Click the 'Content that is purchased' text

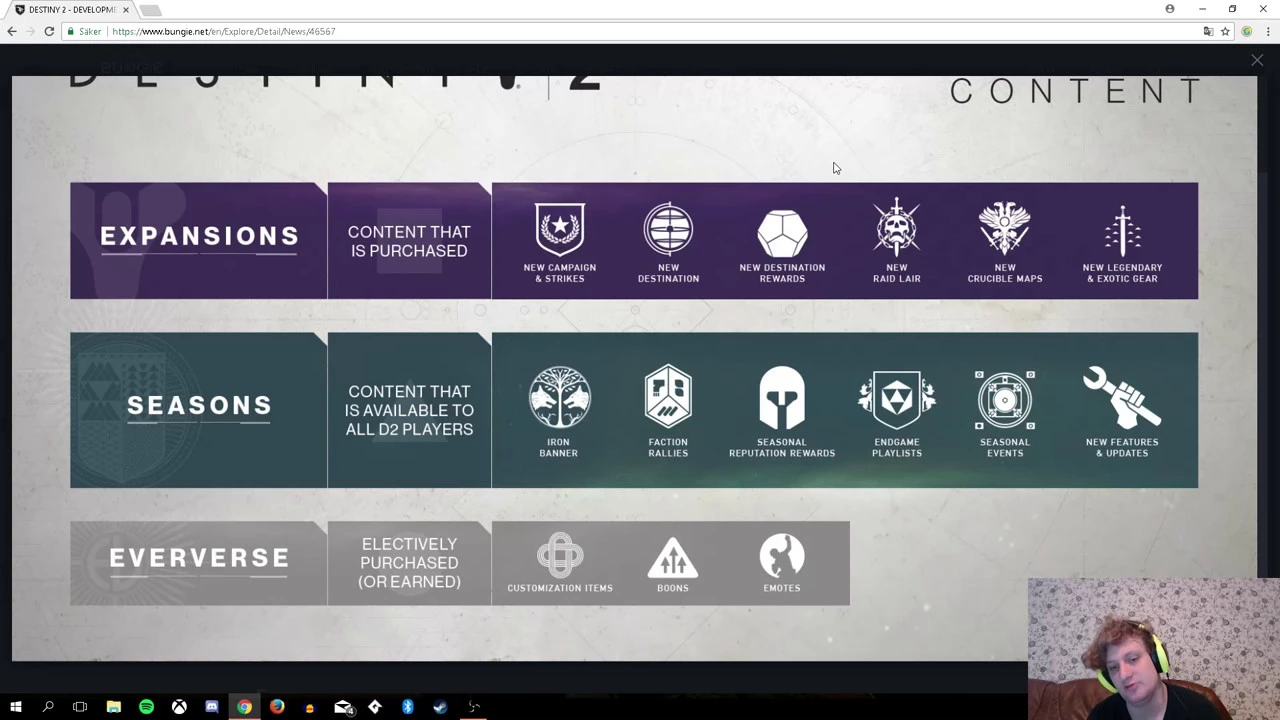point(409,241)
